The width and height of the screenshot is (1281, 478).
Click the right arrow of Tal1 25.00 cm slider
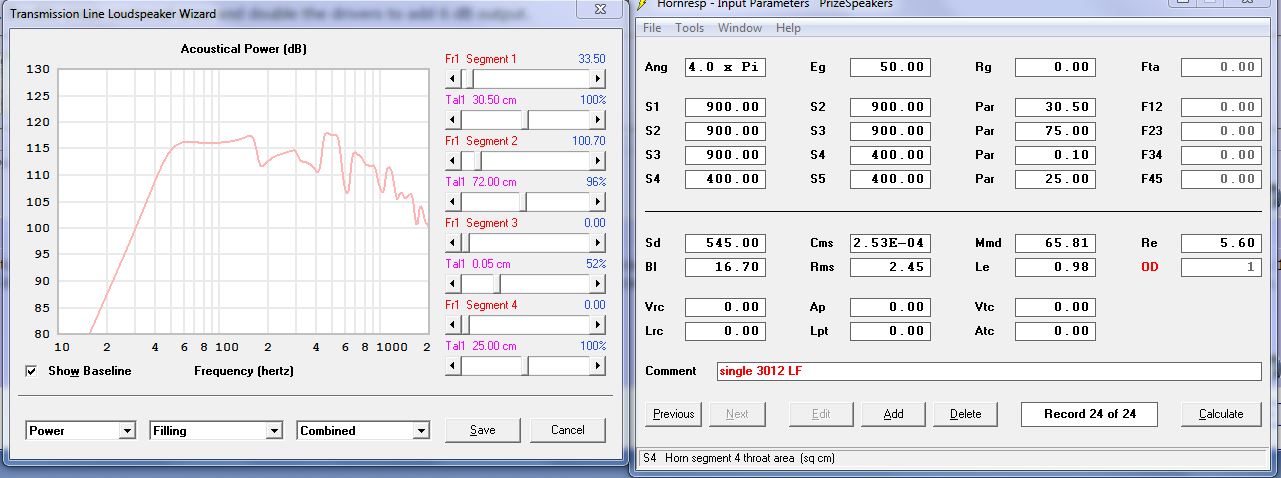point(598,365)
